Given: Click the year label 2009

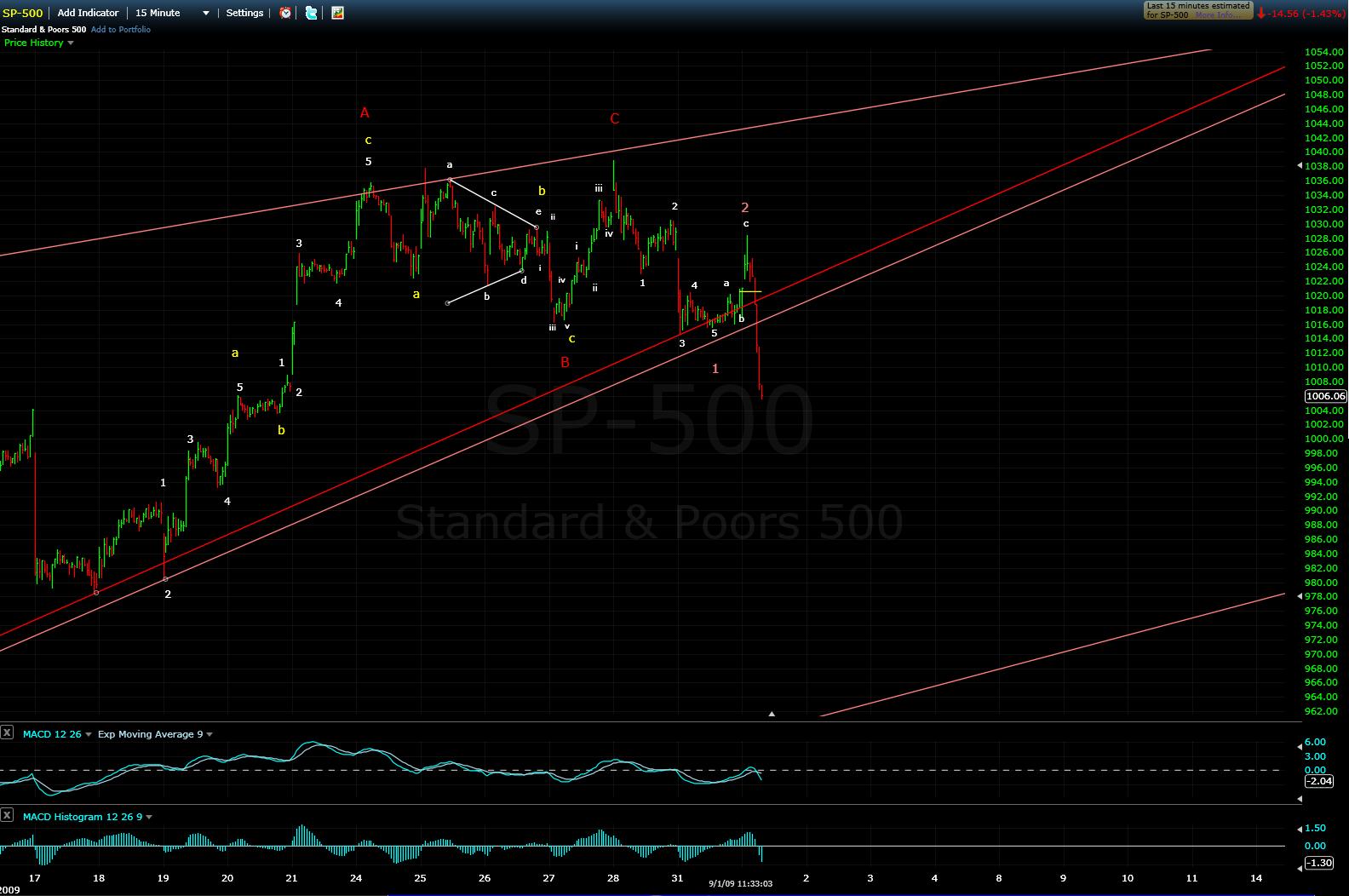Looking at the screenshot, I should pos(10,890).
